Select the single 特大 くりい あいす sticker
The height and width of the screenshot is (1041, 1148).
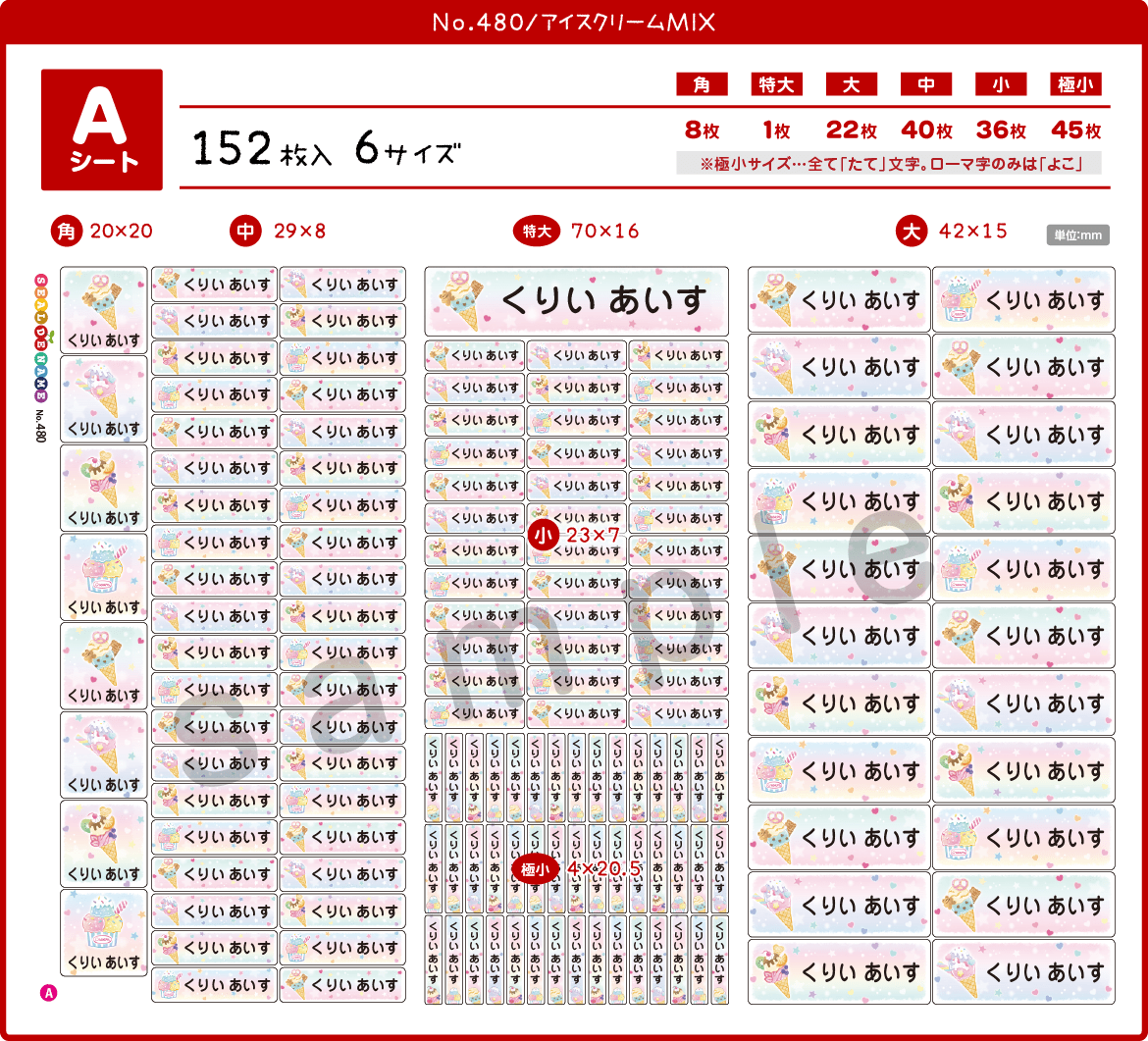click(576, 301)
